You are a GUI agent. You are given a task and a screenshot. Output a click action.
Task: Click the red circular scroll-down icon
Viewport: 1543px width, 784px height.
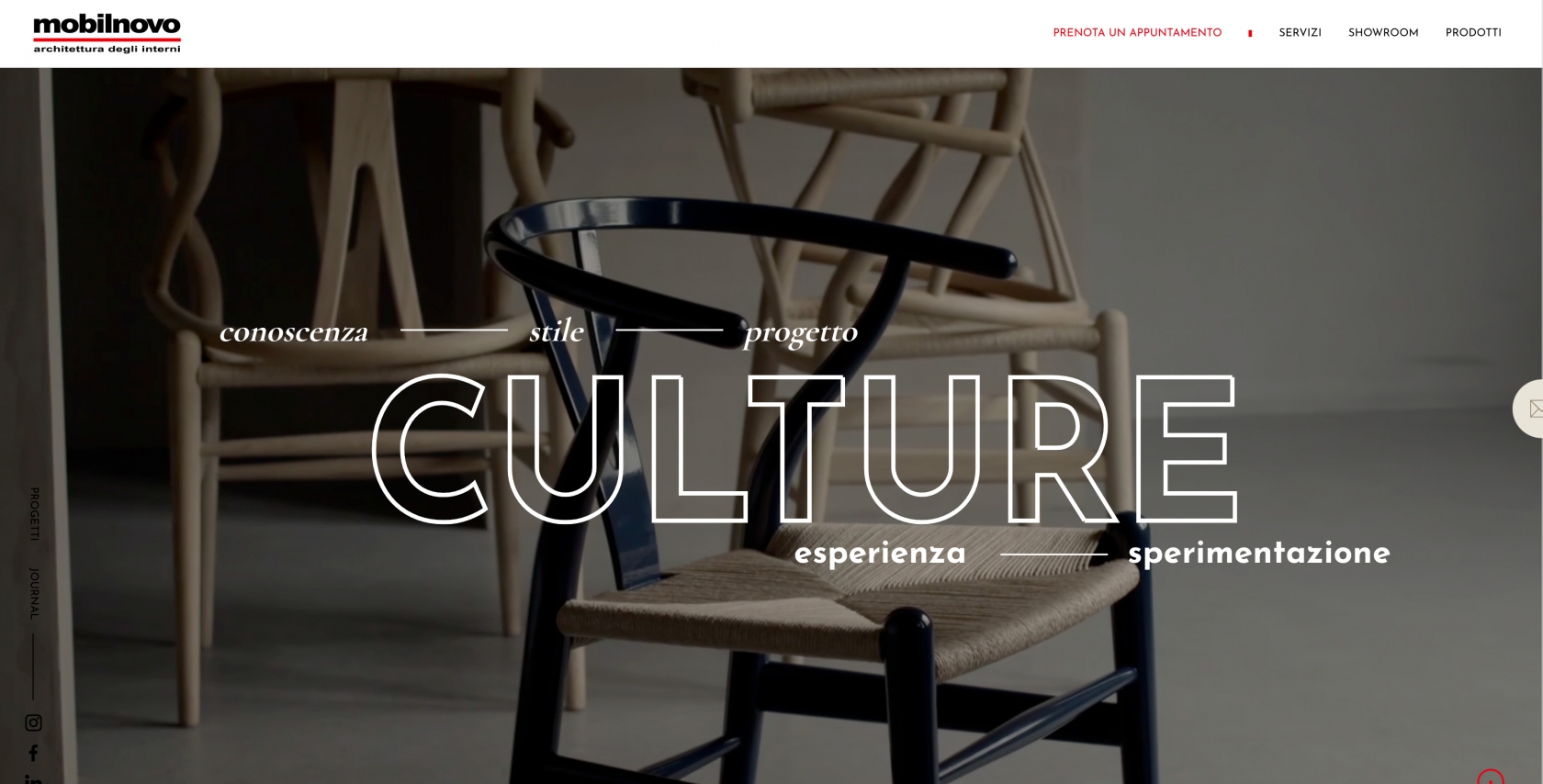click(x=1491, y=777)
